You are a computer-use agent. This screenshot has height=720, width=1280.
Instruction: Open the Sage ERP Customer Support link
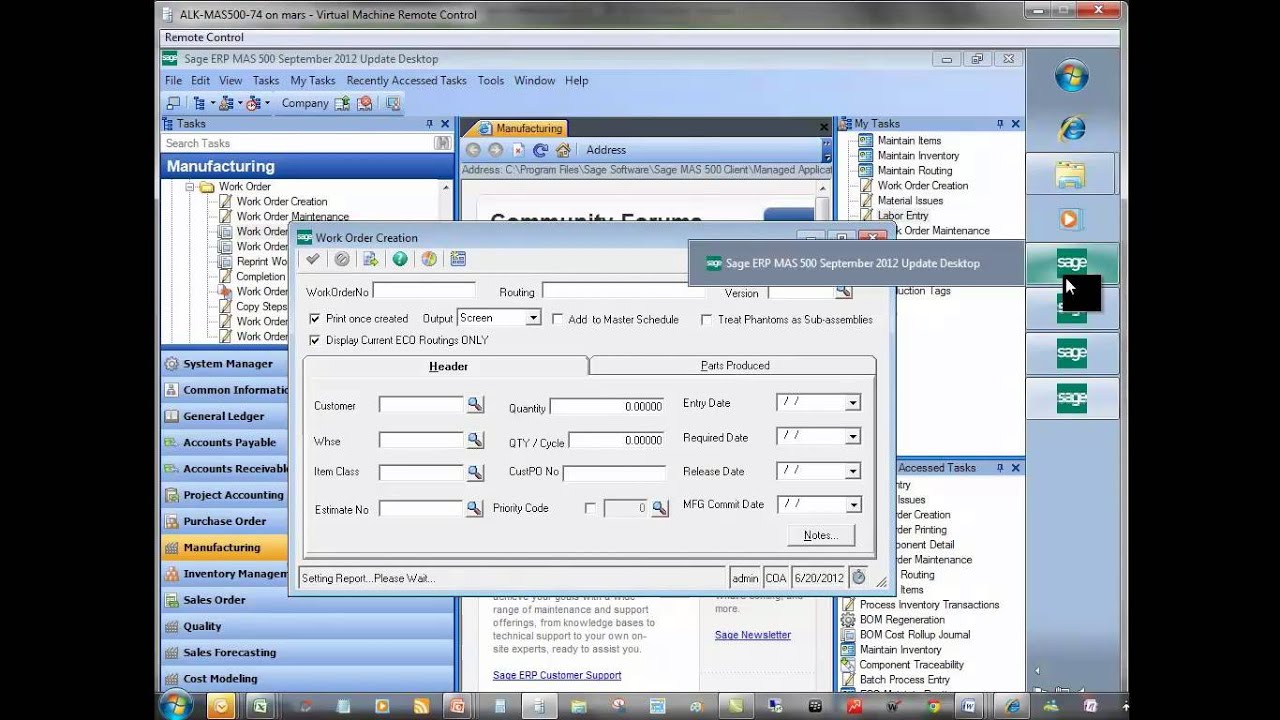557,675
